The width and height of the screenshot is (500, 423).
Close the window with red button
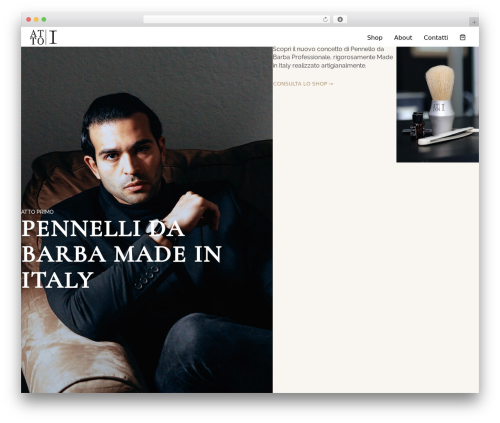29,19
